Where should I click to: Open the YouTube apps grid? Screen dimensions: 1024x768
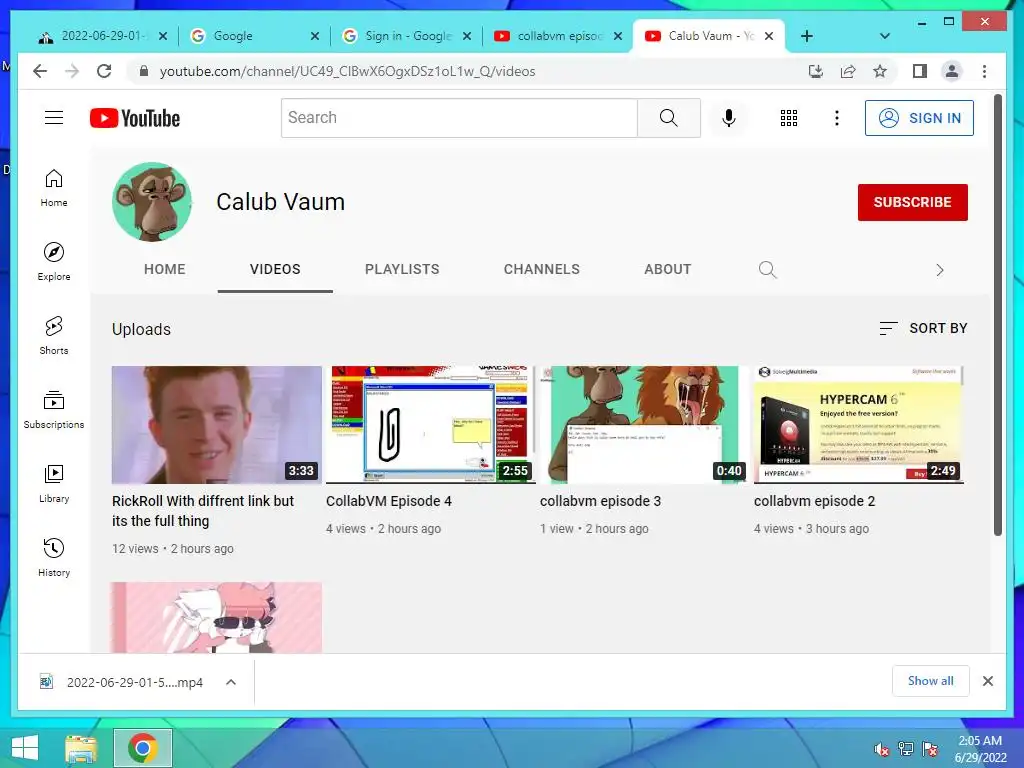pyautogui.click(x=789, y=118)
